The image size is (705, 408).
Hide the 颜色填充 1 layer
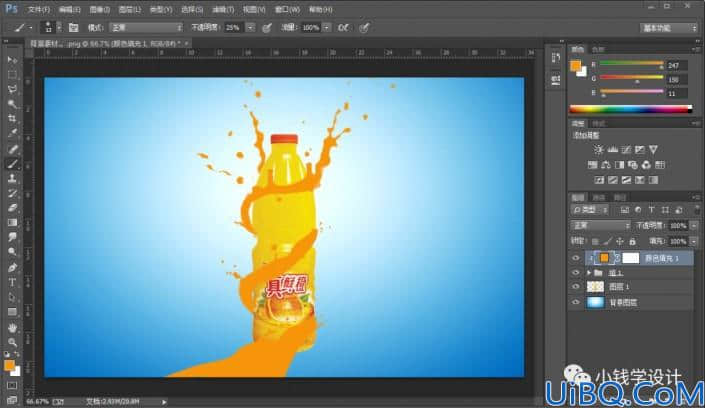(576, 258)
